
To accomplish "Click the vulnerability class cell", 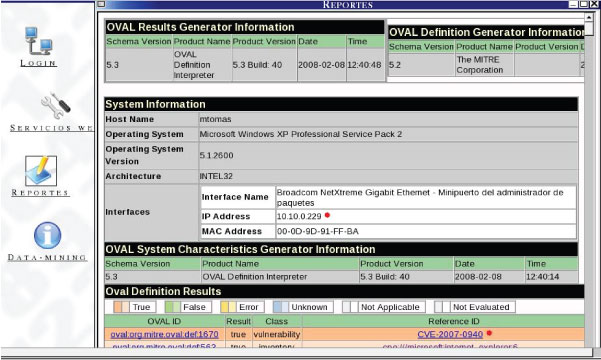I will pos(276,334).
